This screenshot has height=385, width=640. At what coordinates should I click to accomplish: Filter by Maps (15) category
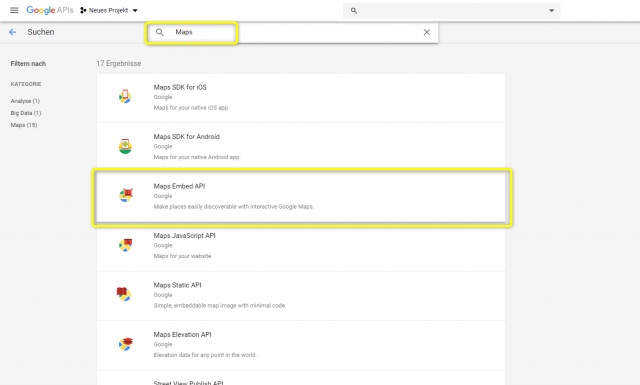(24, 125)
